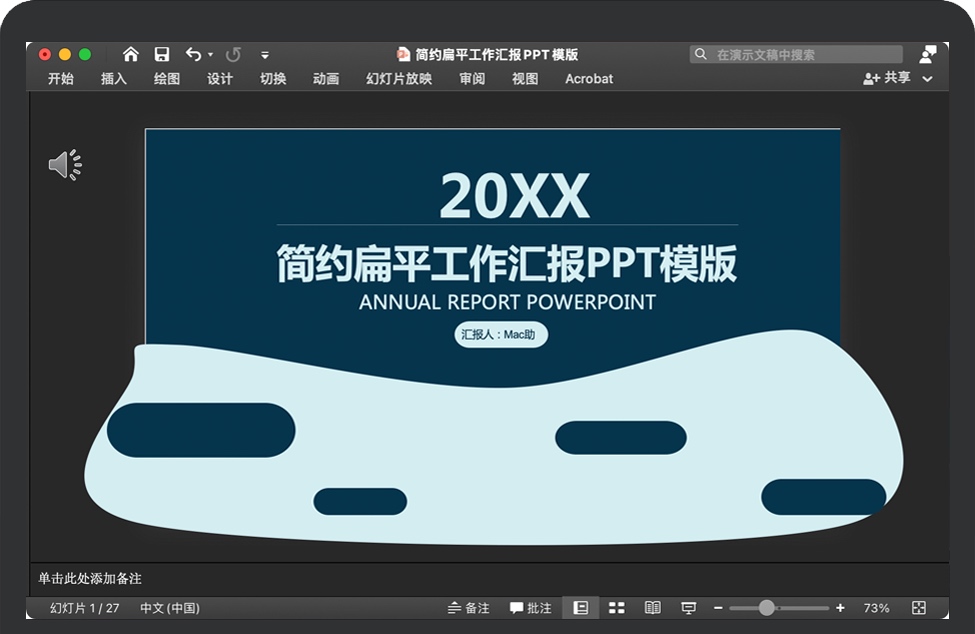
Task: Open the 插入 tab
Action: point(114,79)
